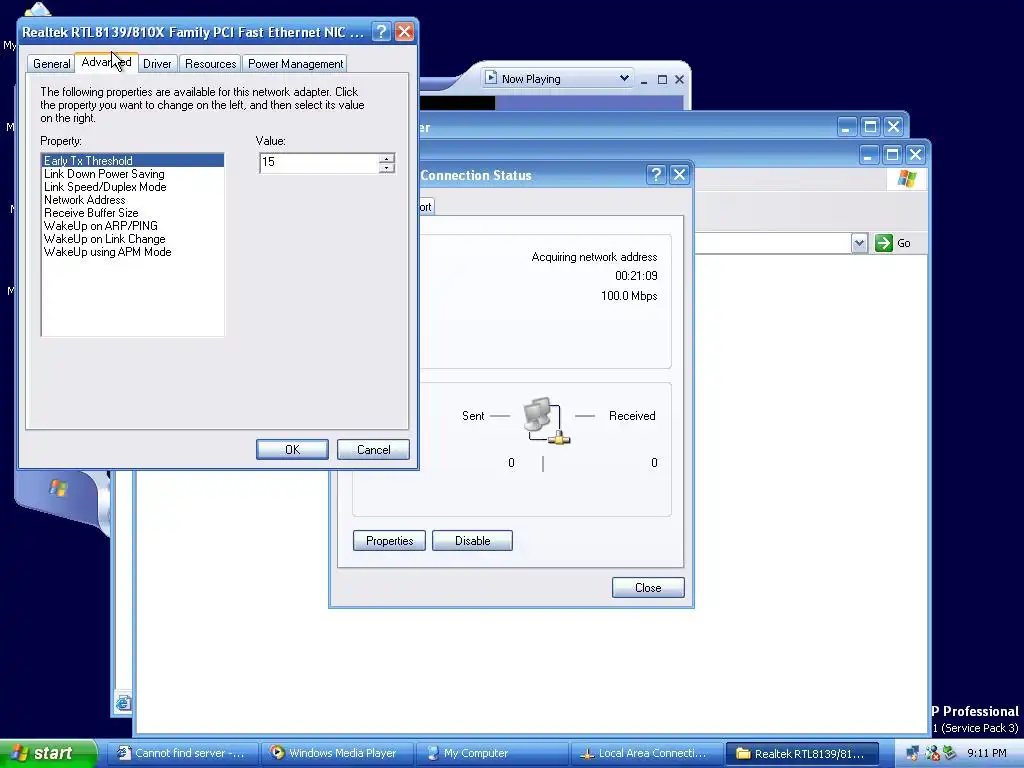Switch to Windows Media Player taskbar item
This screenshot has height=768, width=1024.
[337, 753]
